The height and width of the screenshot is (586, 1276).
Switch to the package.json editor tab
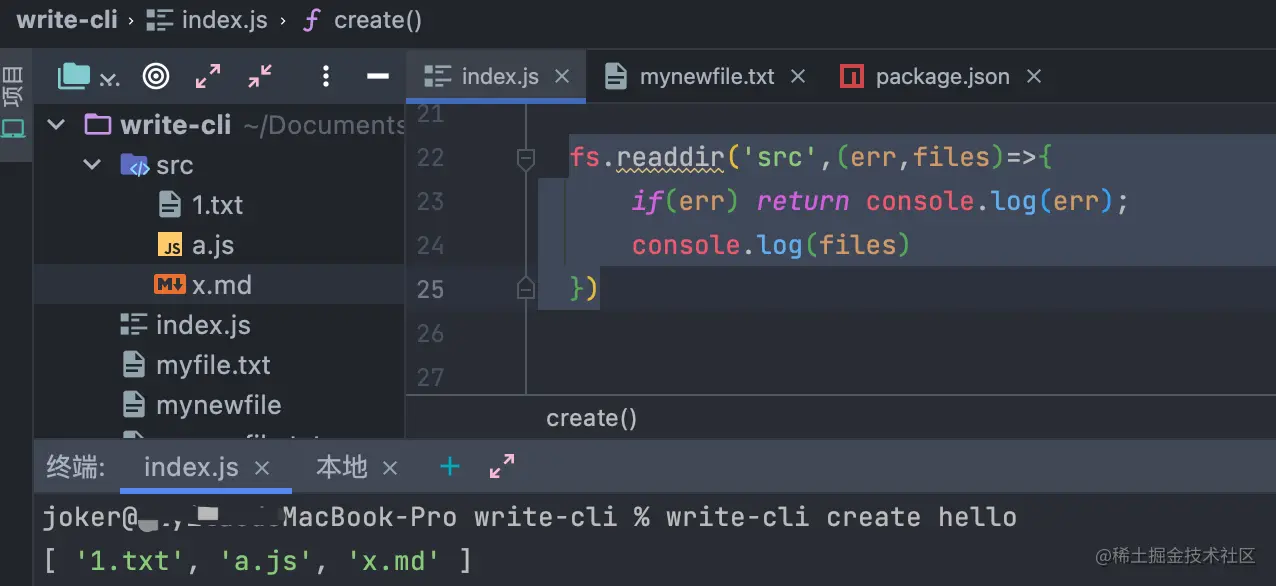943,76
